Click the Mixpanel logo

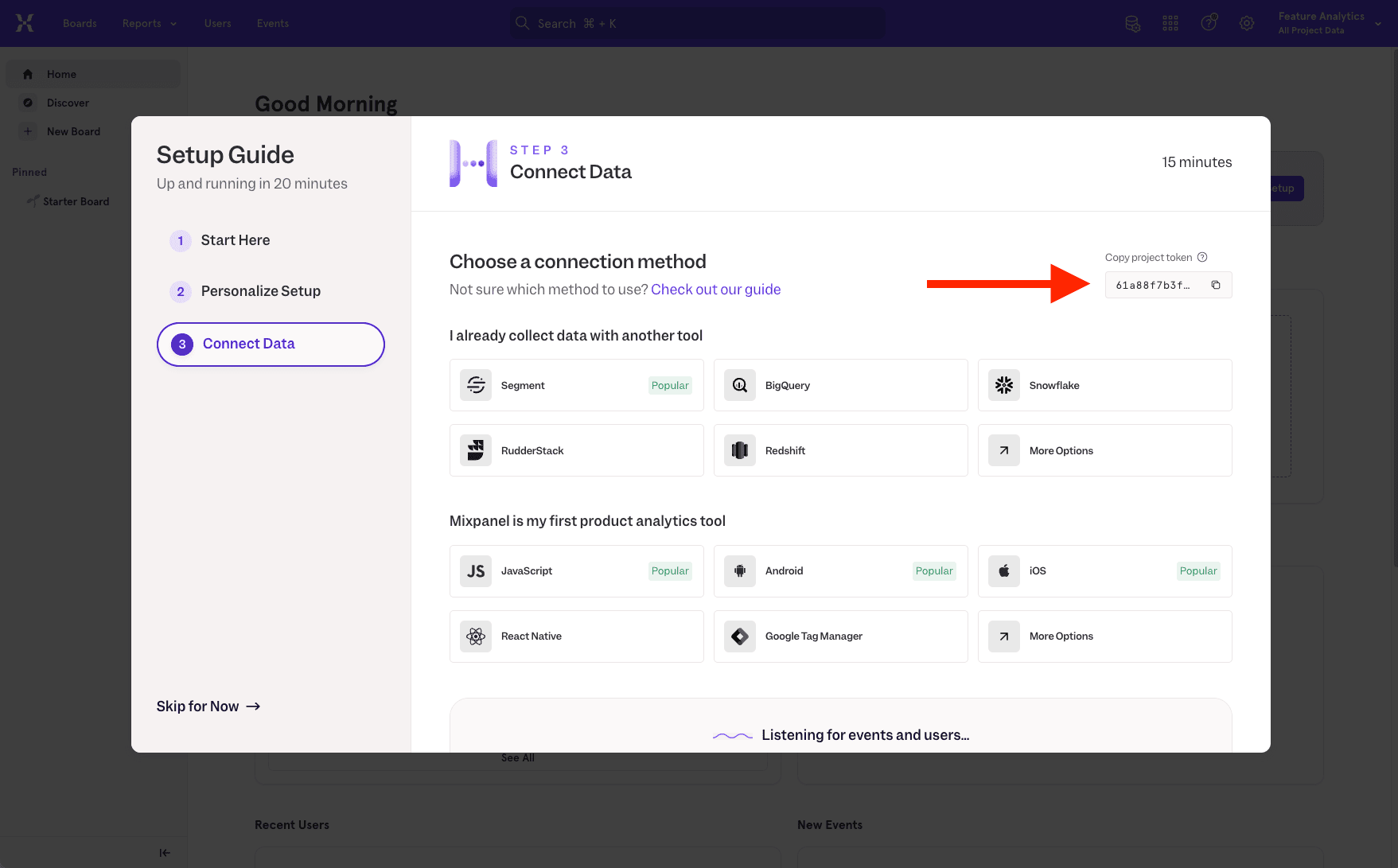[25, 23]
